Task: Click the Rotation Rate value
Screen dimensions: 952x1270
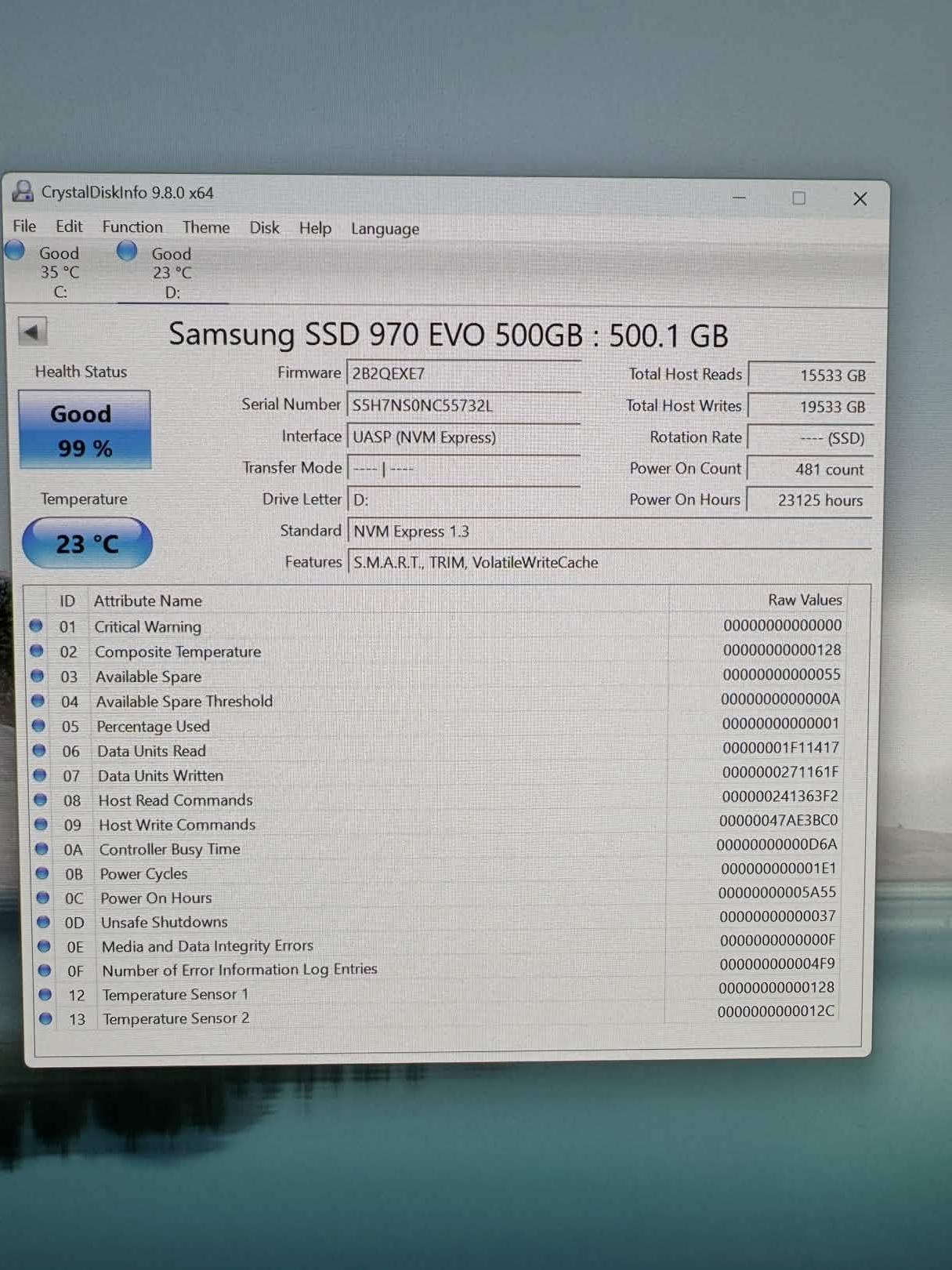Action: (811, 438)
